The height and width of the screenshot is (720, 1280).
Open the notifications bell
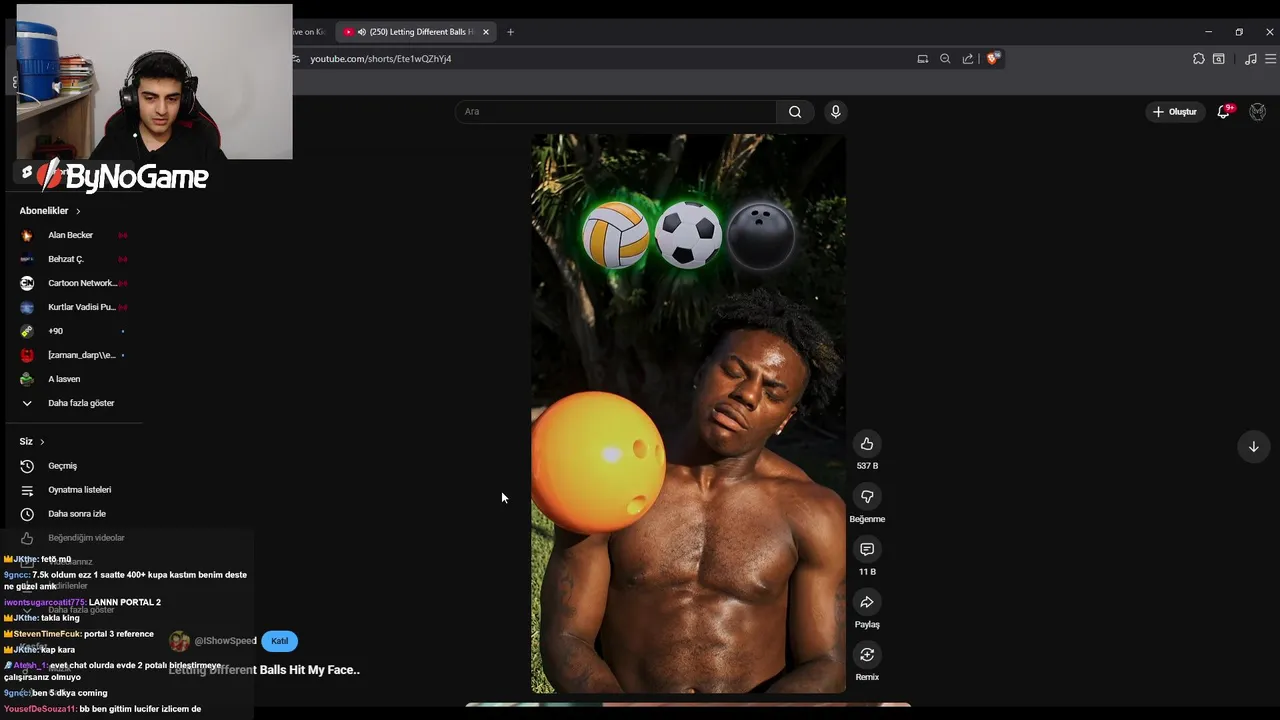pos(1223,112)
